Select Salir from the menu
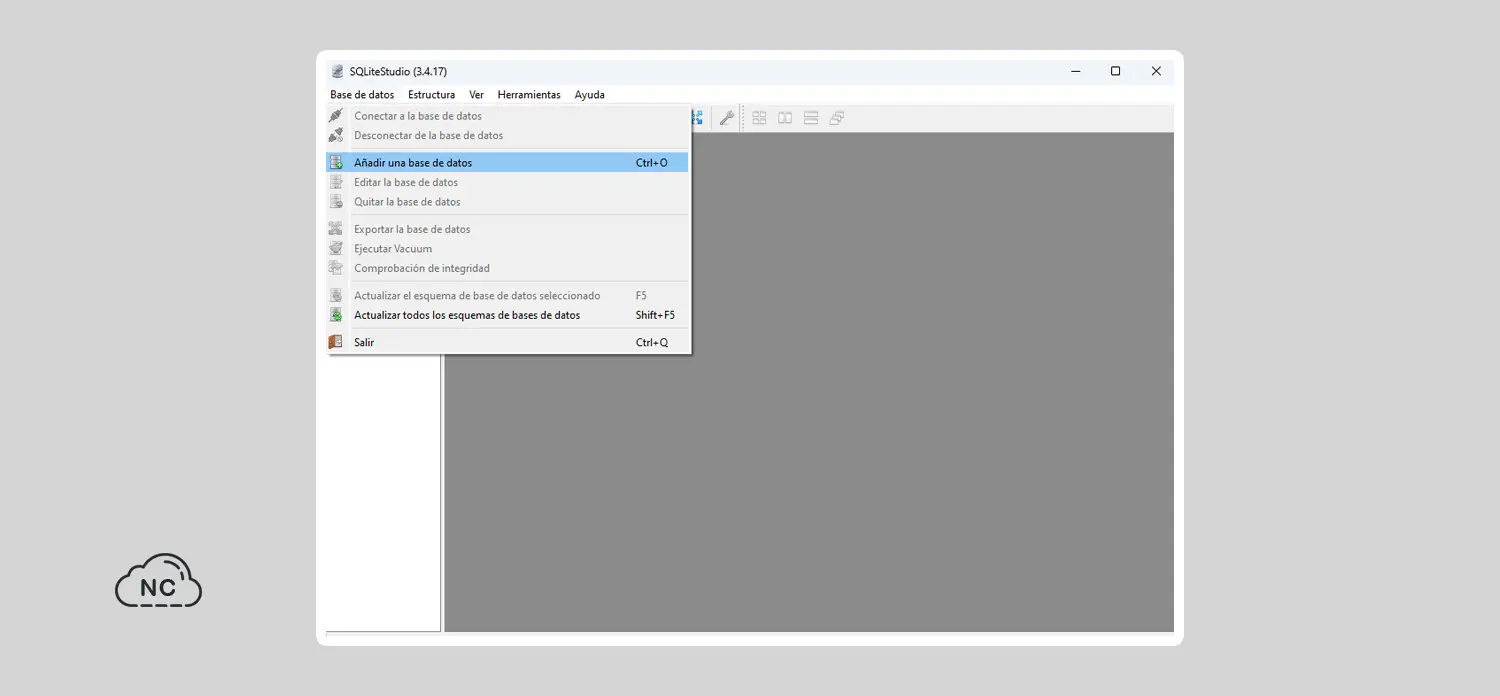1500x696 pixels. click(x=507, y=342)
